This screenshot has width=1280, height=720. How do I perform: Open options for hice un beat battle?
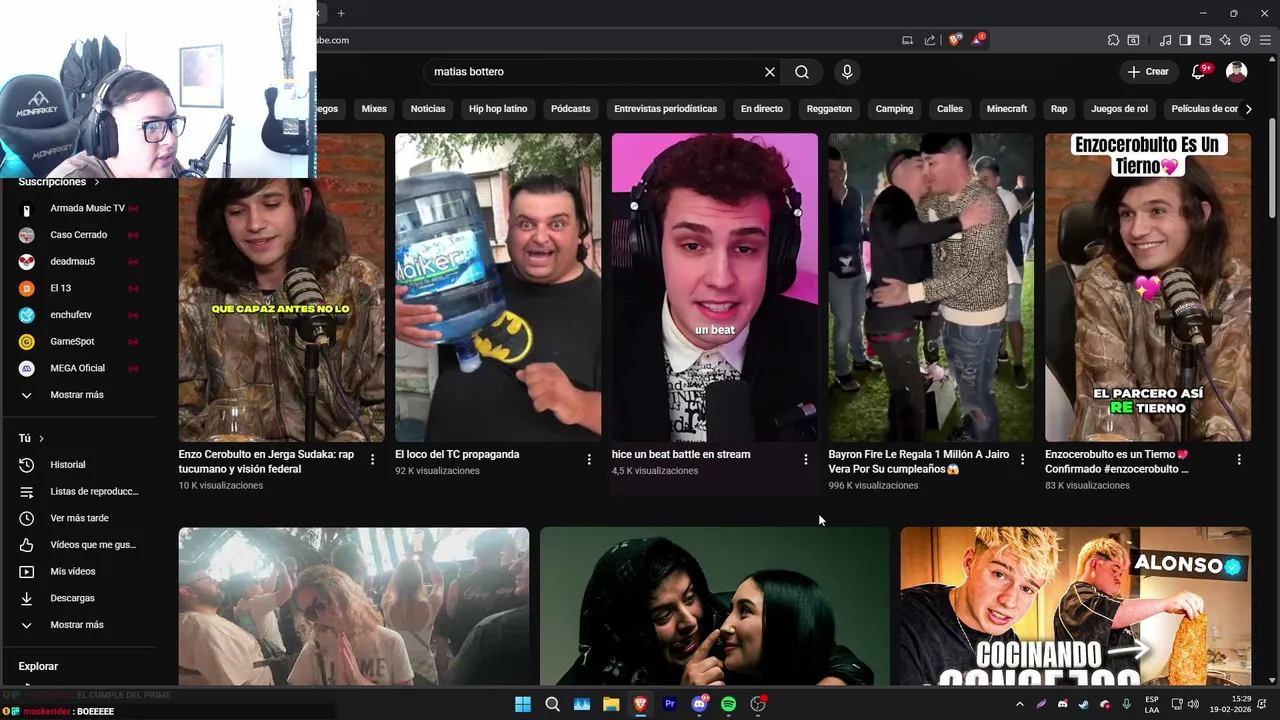coord(806,460)
